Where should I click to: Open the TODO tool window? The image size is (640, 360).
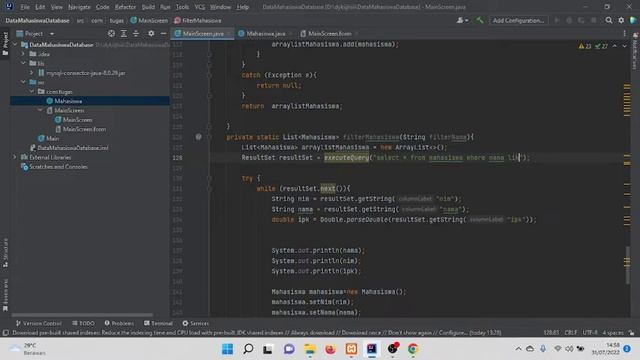[84, 323]
